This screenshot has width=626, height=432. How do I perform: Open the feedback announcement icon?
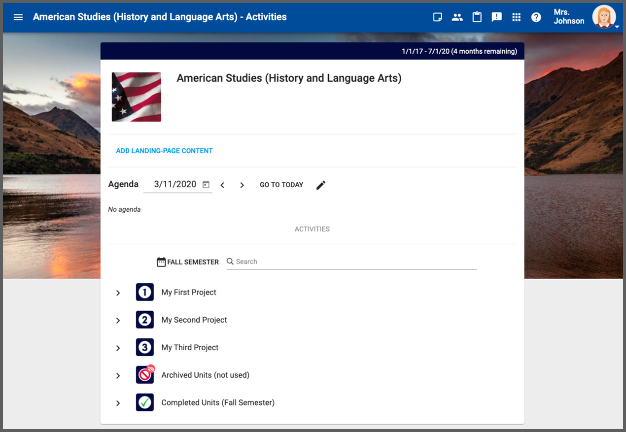[x=497, y=17]
